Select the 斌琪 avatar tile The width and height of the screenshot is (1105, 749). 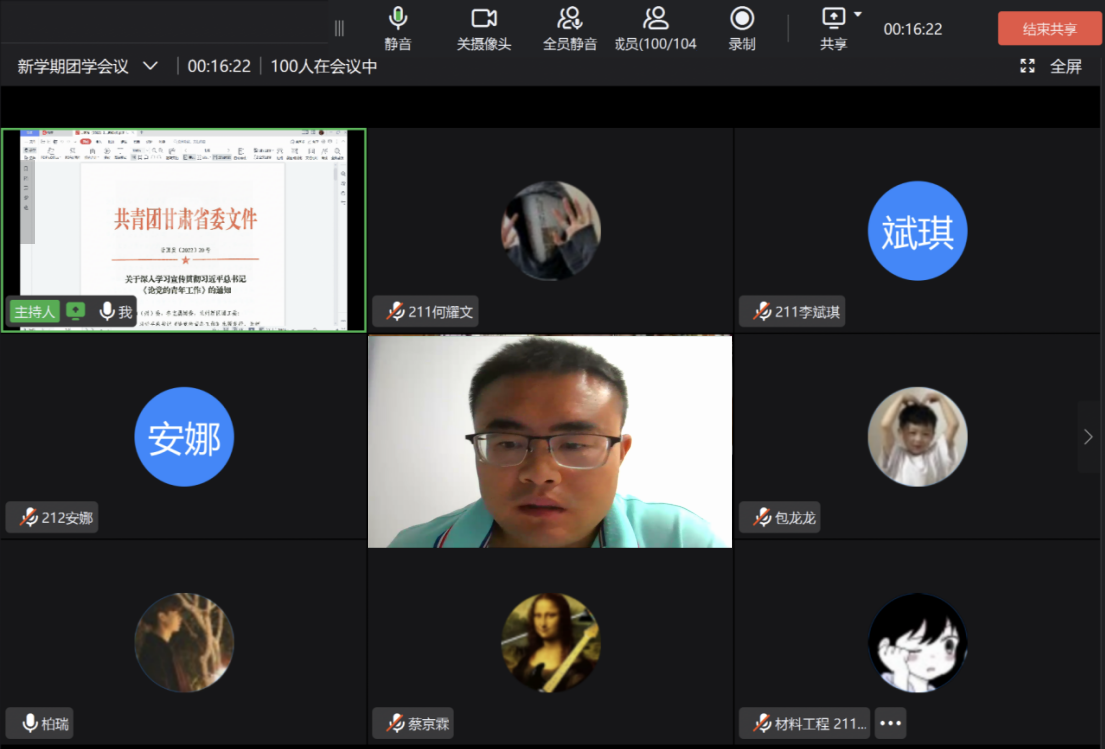click(917, 231)
